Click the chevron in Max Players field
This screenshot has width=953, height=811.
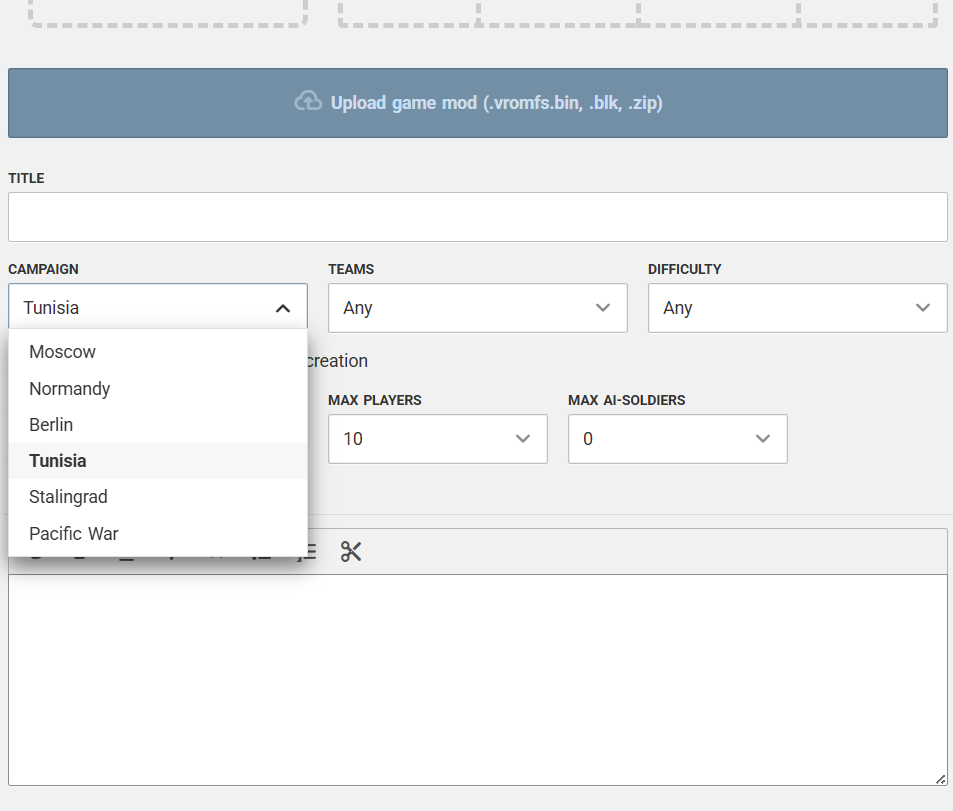pos(523,439)
